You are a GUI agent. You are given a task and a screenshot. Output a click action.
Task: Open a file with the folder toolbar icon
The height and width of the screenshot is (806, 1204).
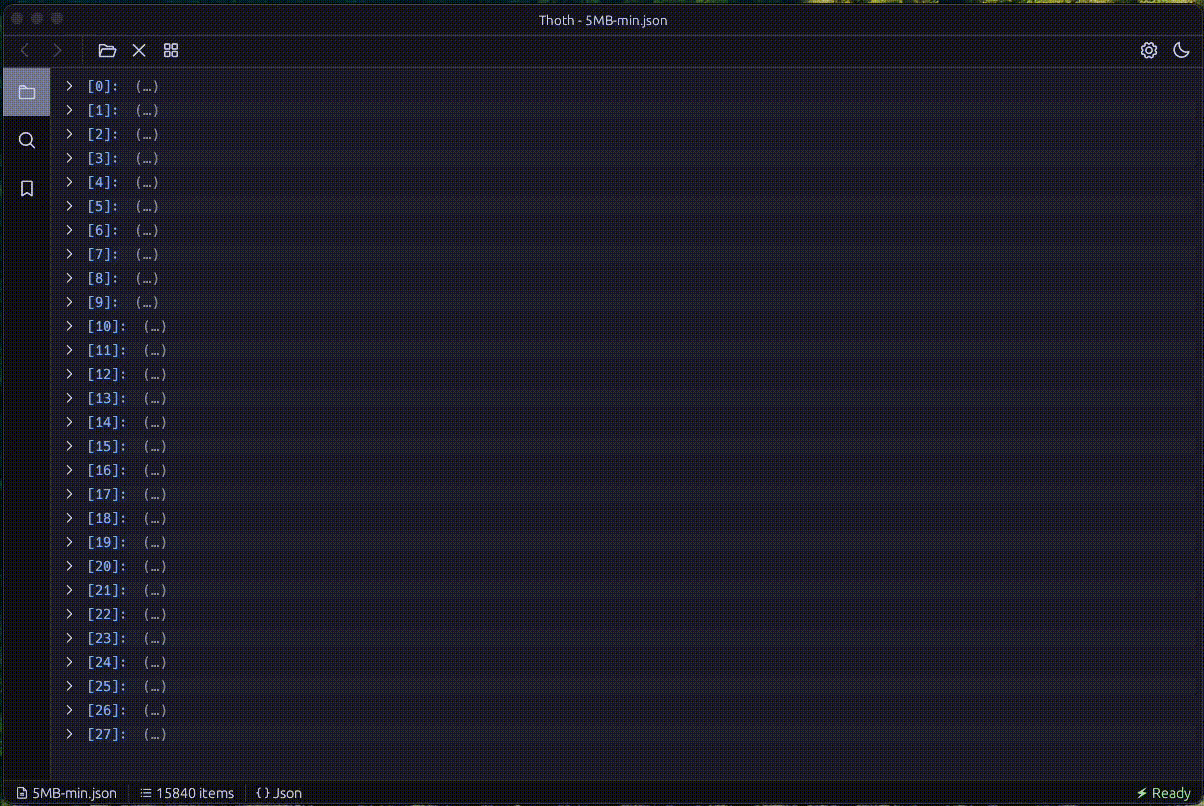point(107,50)
